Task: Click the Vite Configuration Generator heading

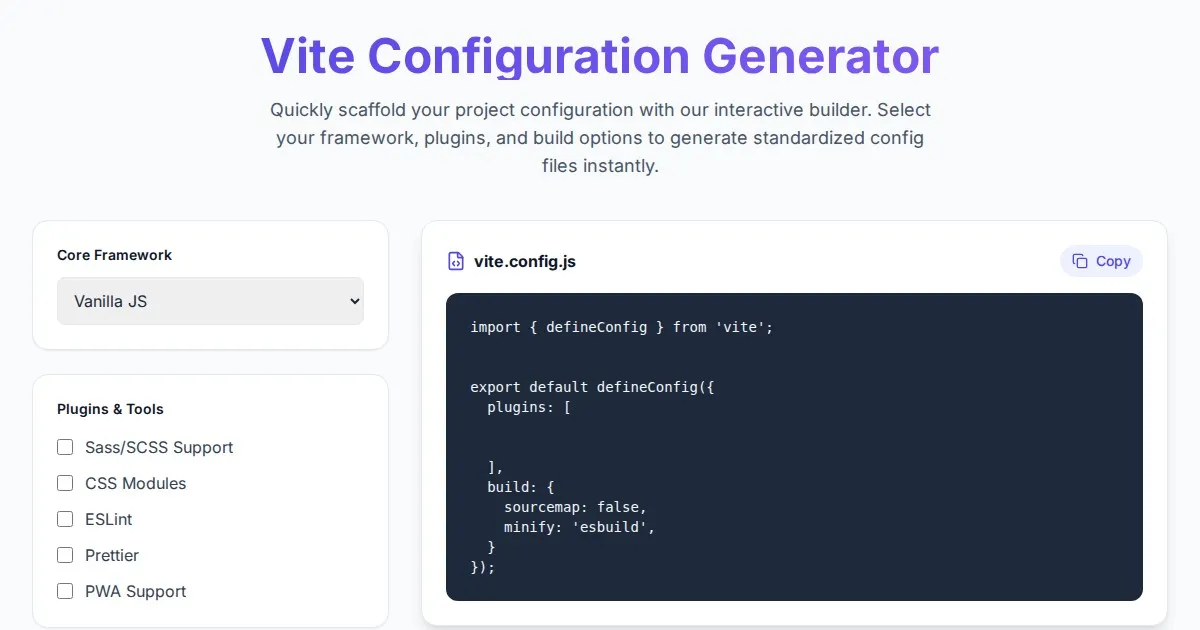Action: (599, 55)
